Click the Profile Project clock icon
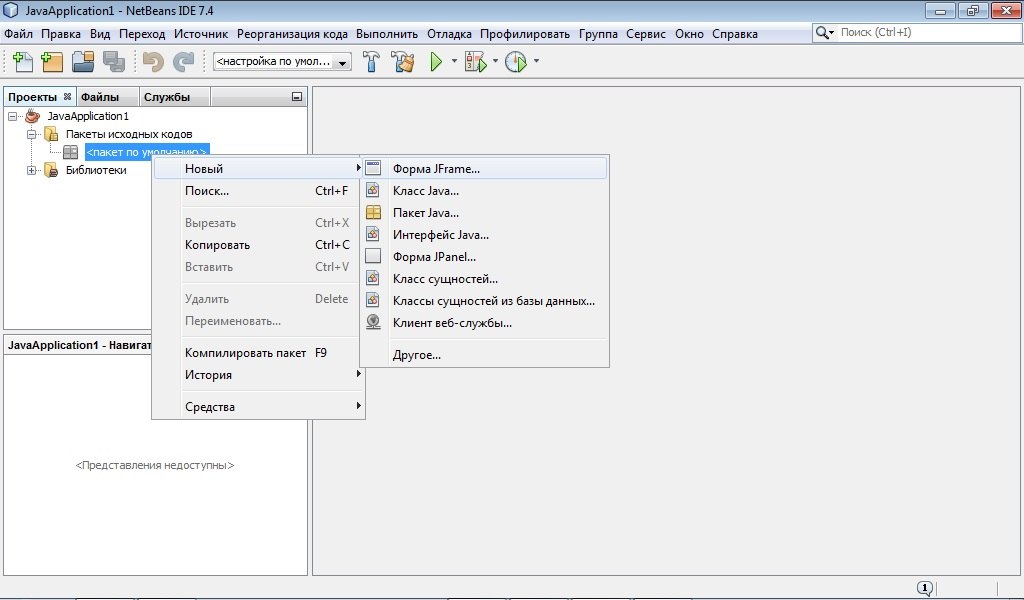 tap(516, 61)
